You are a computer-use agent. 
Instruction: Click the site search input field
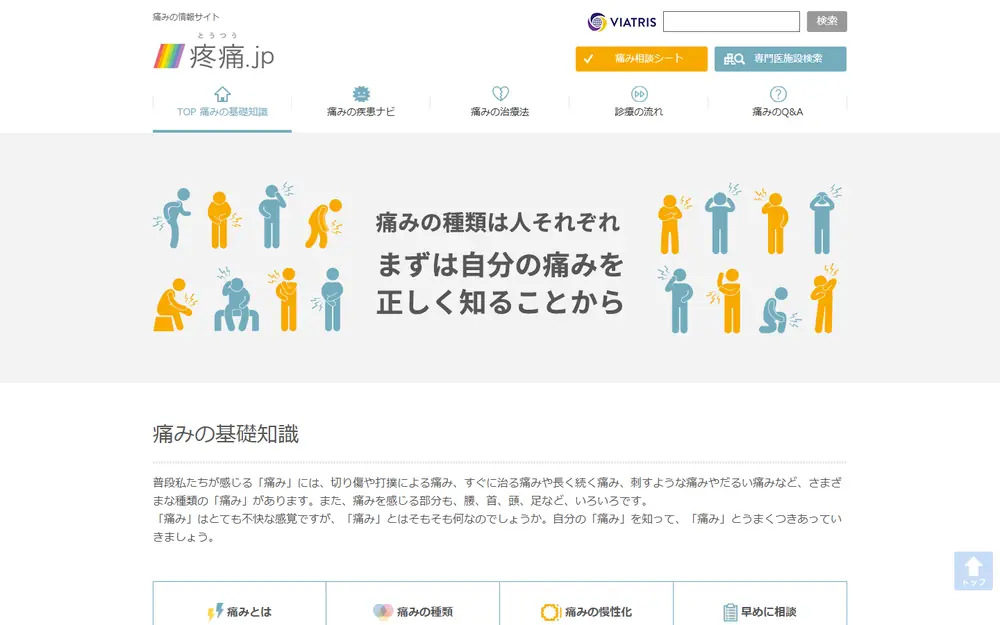click(732, 21)
